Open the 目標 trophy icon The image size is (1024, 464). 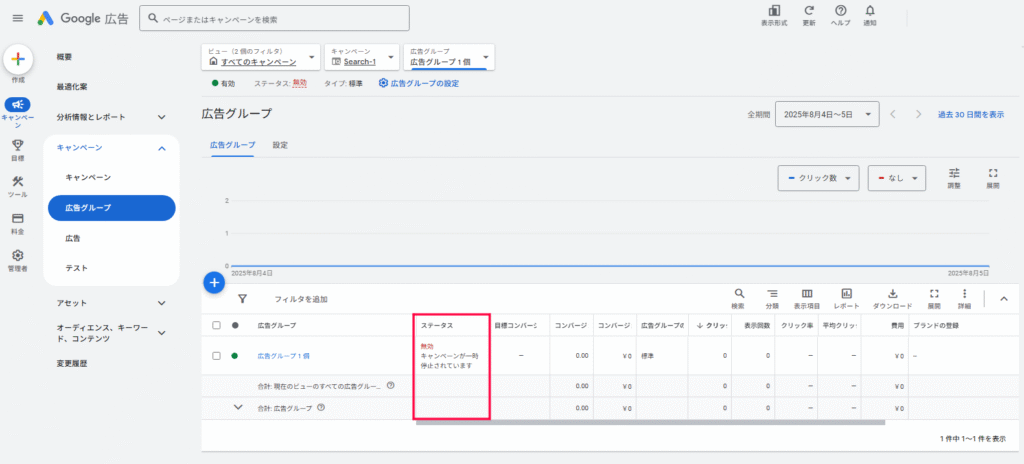[x=18, y=145]
